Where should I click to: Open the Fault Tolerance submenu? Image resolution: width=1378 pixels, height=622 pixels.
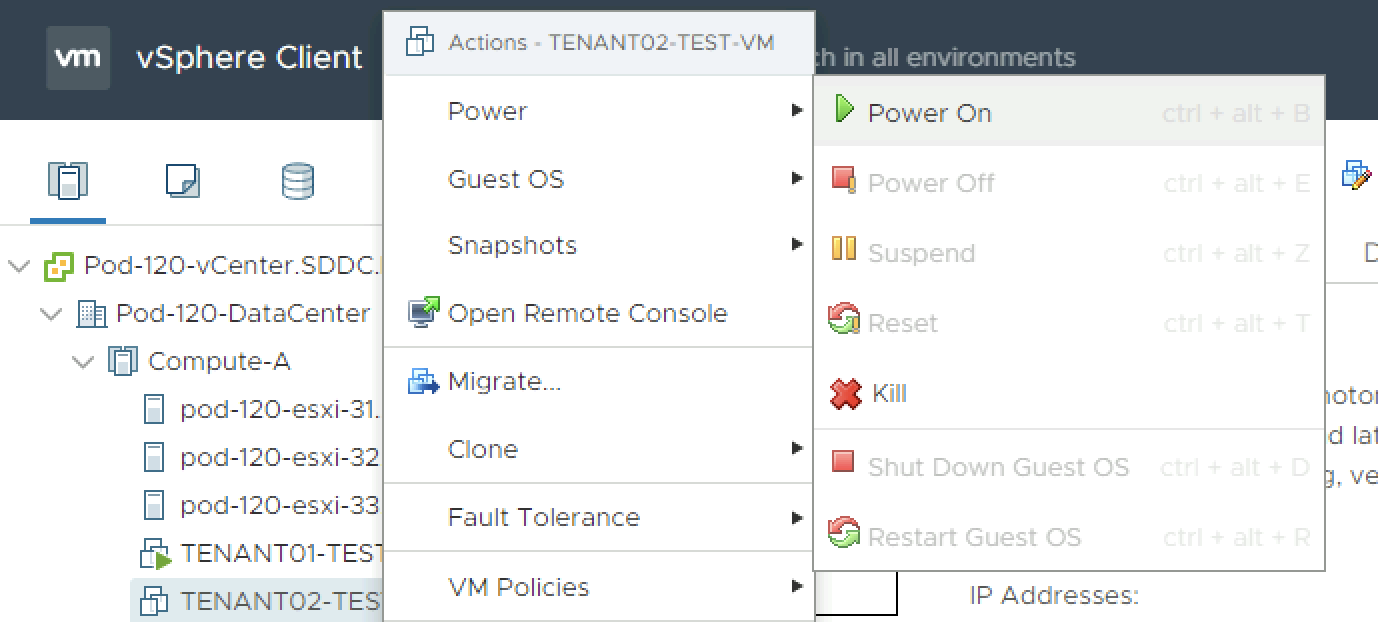point(543,517)
